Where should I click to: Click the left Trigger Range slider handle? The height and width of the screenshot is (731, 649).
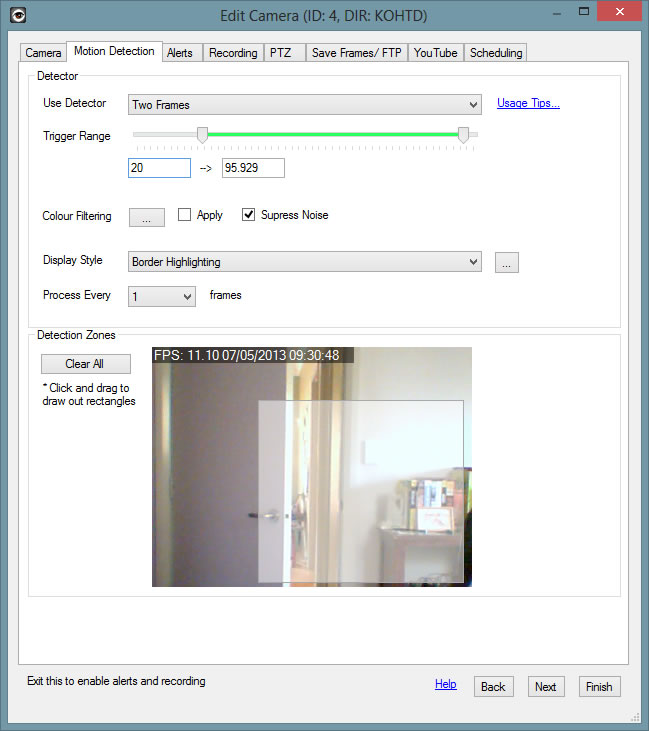[202, 135]
